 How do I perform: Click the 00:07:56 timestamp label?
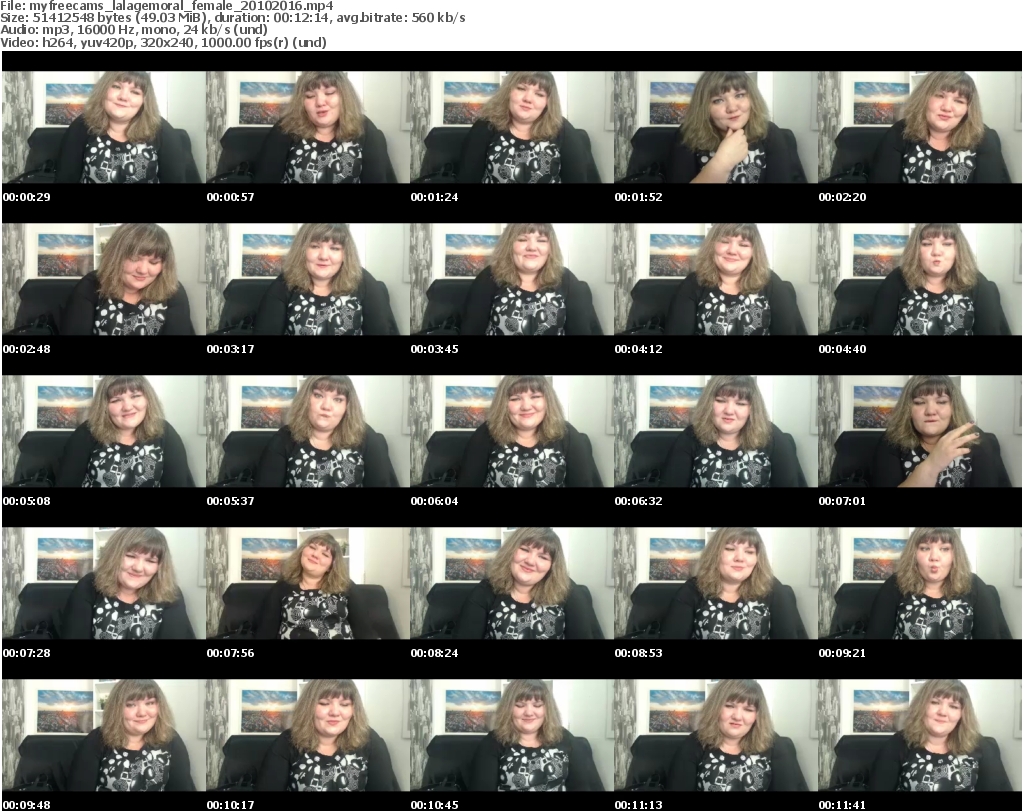[231, 654]
